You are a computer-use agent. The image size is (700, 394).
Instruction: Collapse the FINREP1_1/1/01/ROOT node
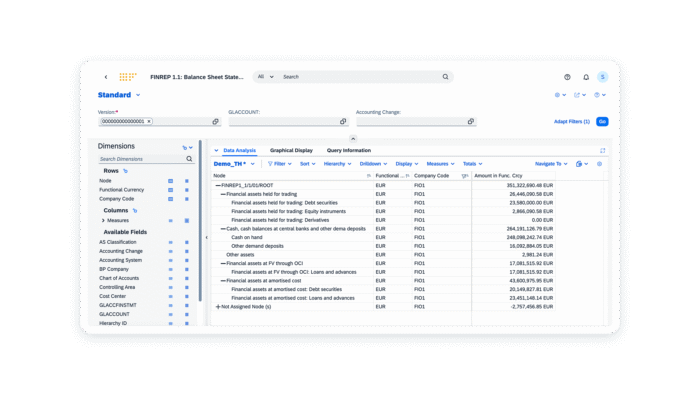pos(218,185)
